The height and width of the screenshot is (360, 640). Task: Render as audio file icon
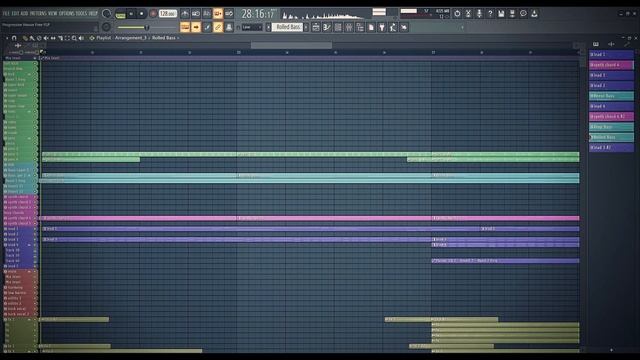(512, 13)
